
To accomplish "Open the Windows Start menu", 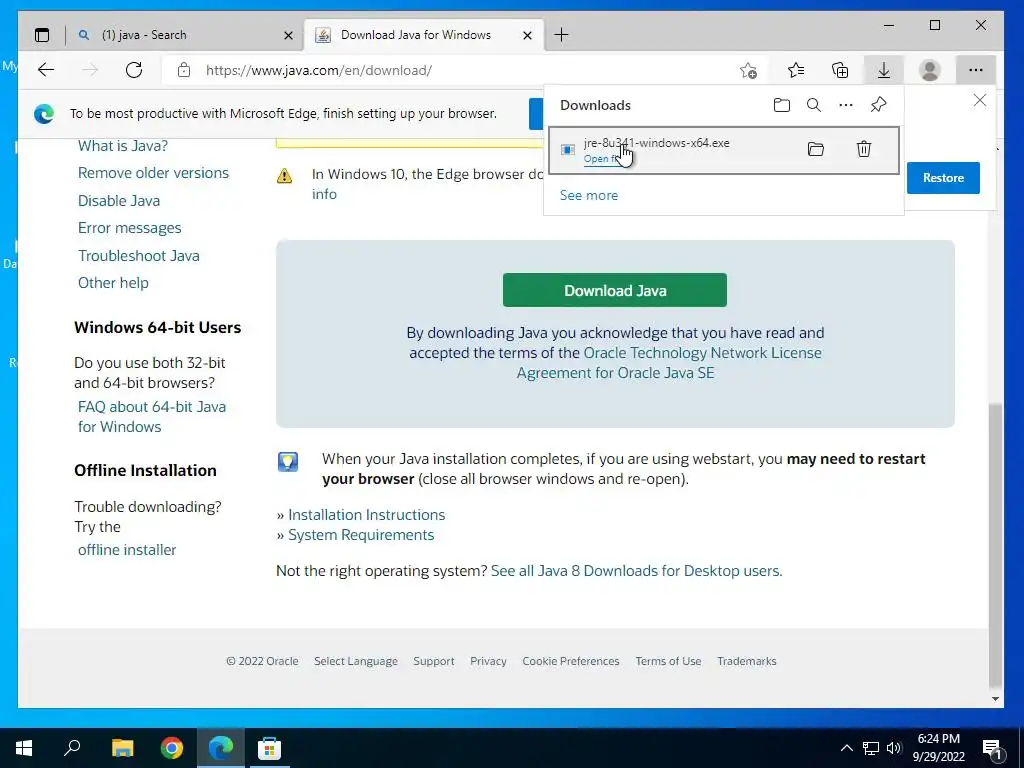I will 24,748.
